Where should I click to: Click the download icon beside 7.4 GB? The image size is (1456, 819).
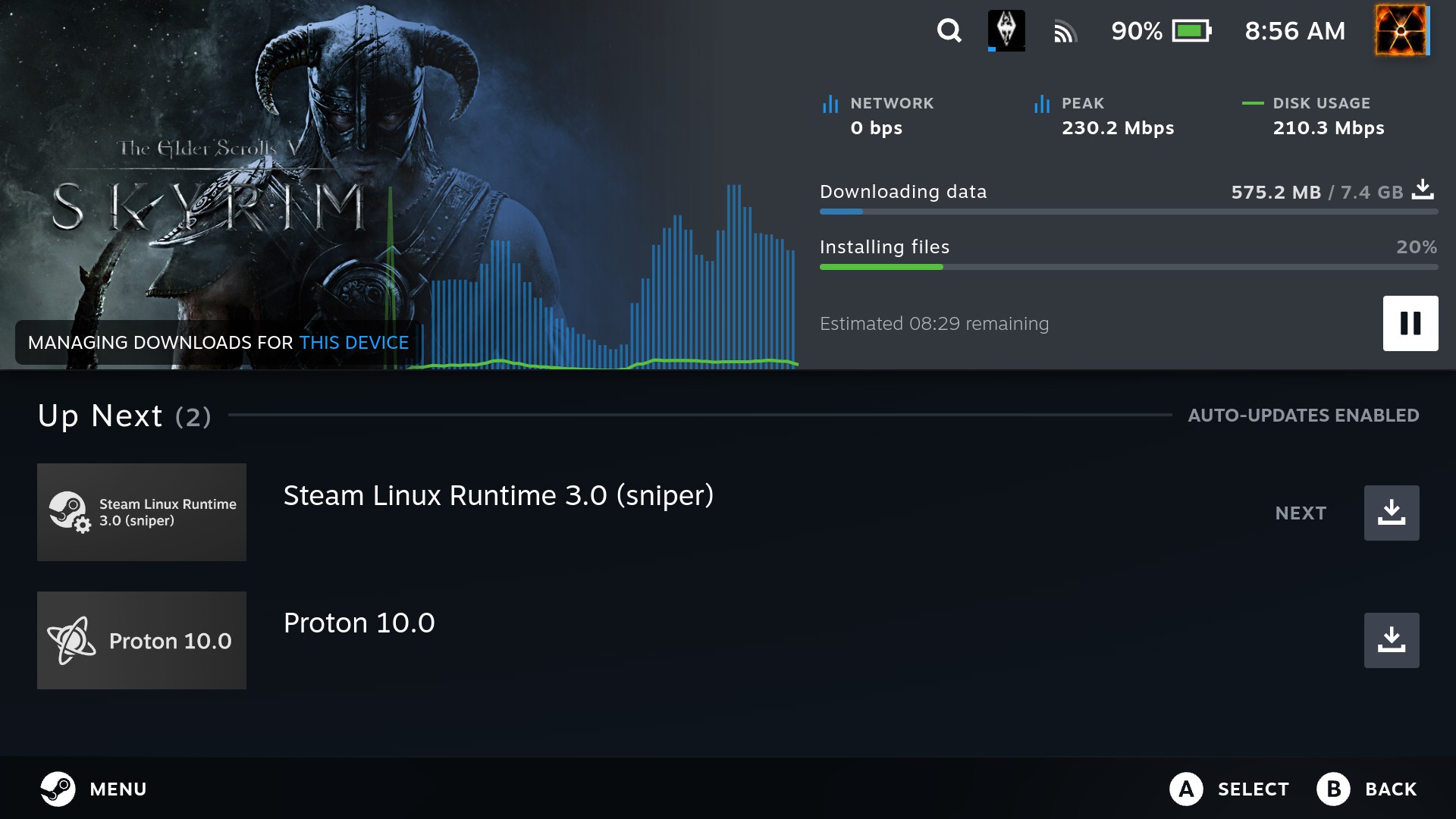[x=1423, y=190]
